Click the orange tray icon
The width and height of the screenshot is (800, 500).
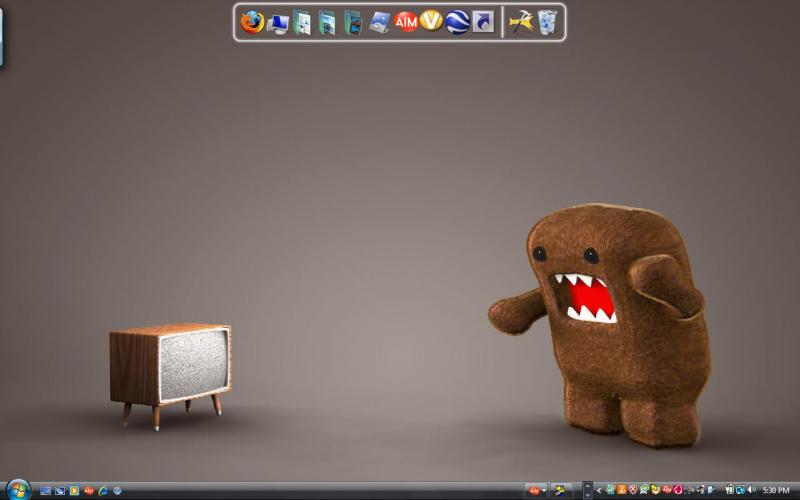[x=621, y=490]
